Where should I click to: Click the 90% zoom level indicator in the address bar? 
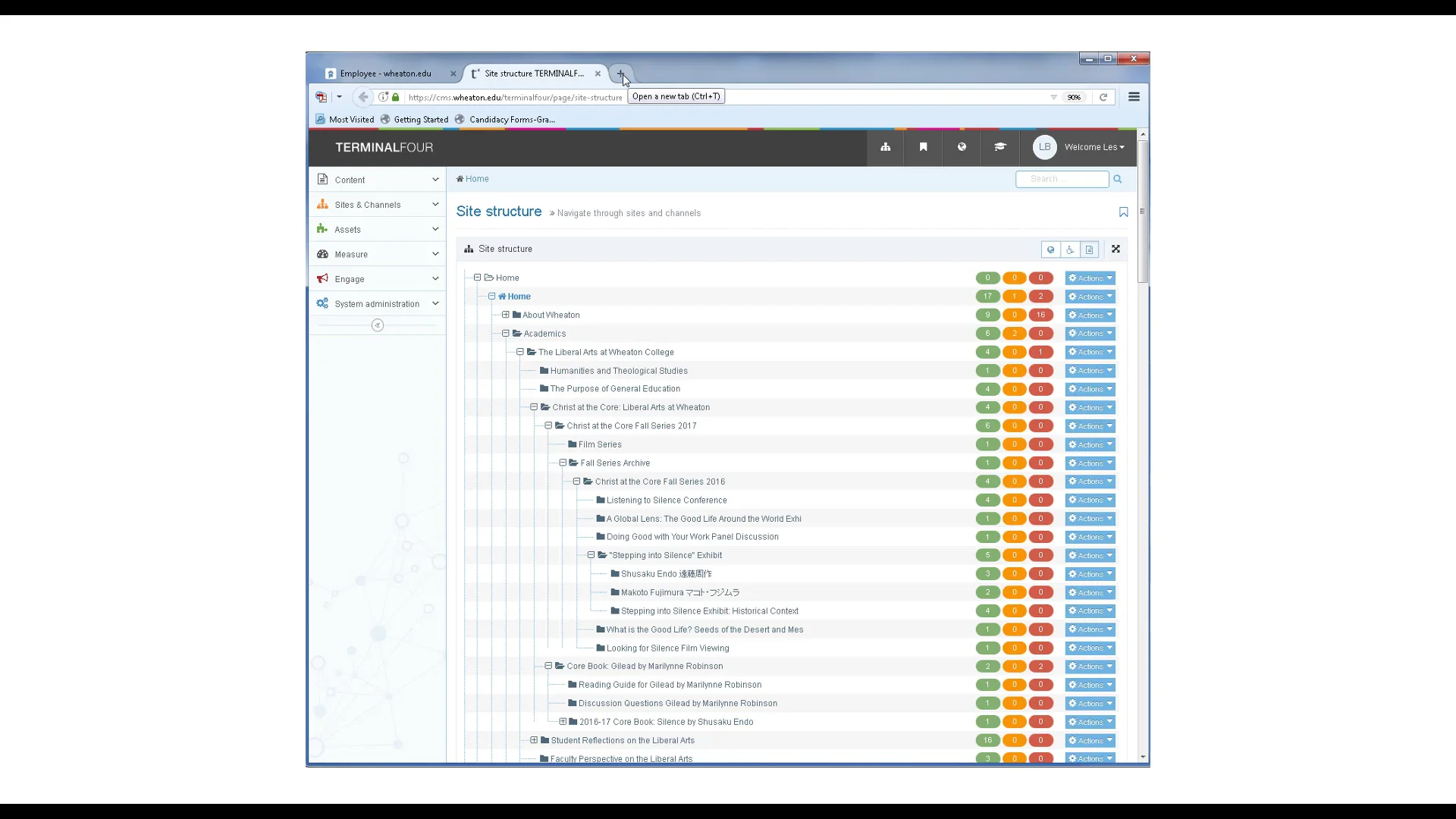coord(1074,97)
